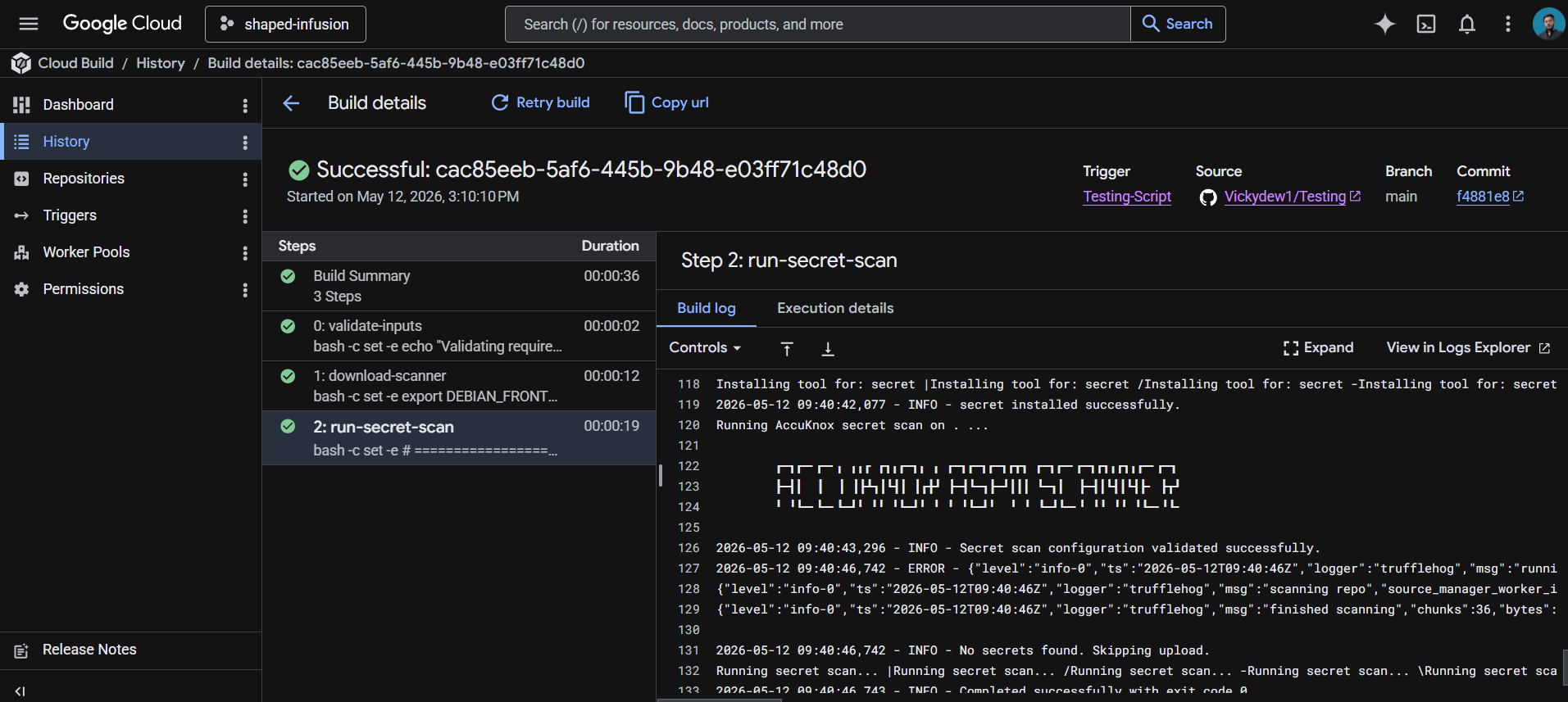Switch to the Build log tab
This screenshot has width=1568, height=702.
click(x=707, y=308)
